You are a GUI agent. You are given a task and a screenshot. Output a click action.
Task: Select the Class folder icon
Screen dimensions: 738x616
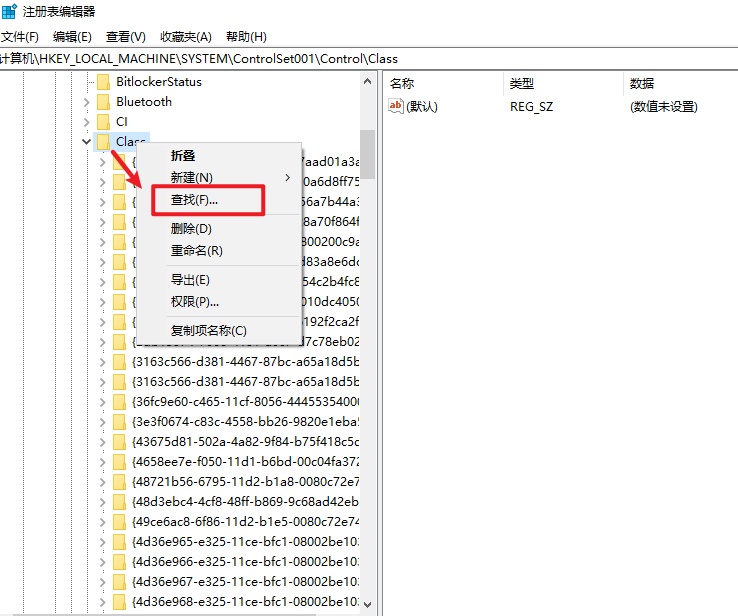103,142
